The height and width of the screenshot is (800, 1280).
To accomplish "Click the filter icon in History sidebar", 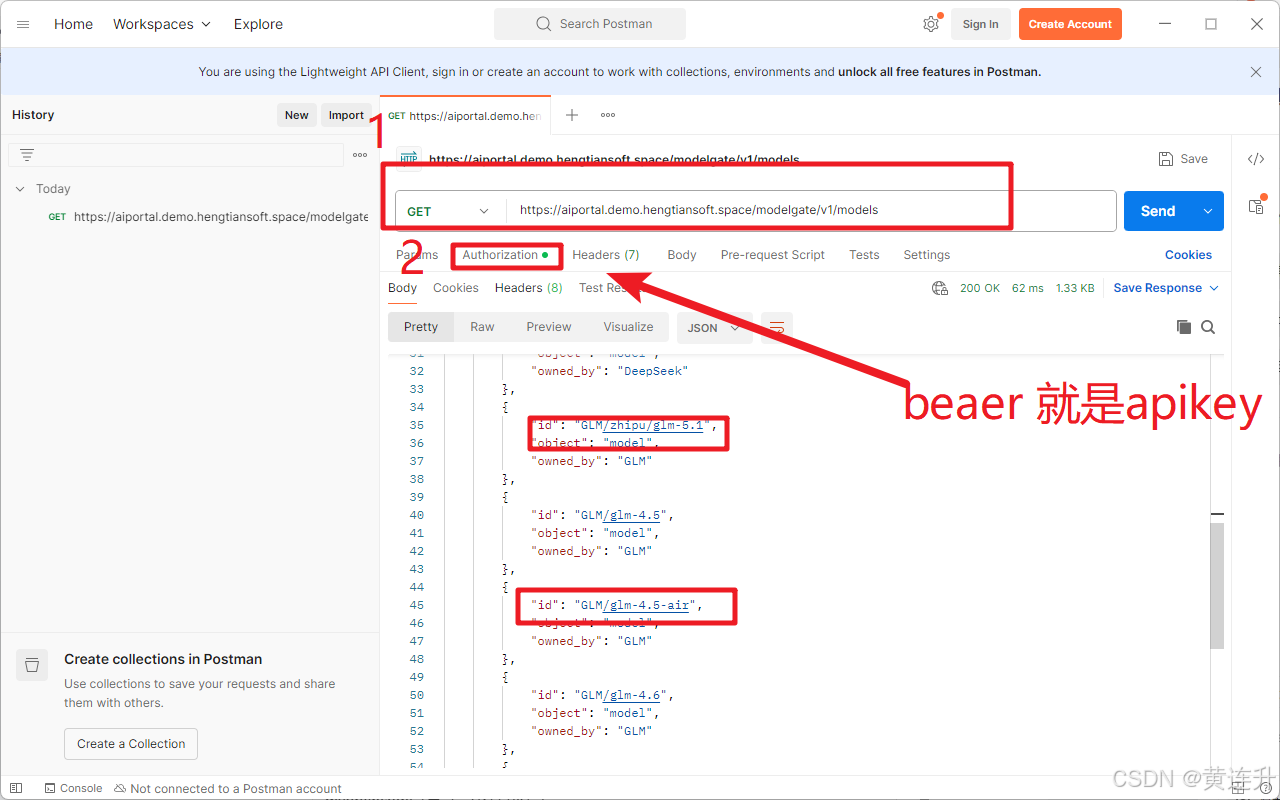I will point(27,155).
